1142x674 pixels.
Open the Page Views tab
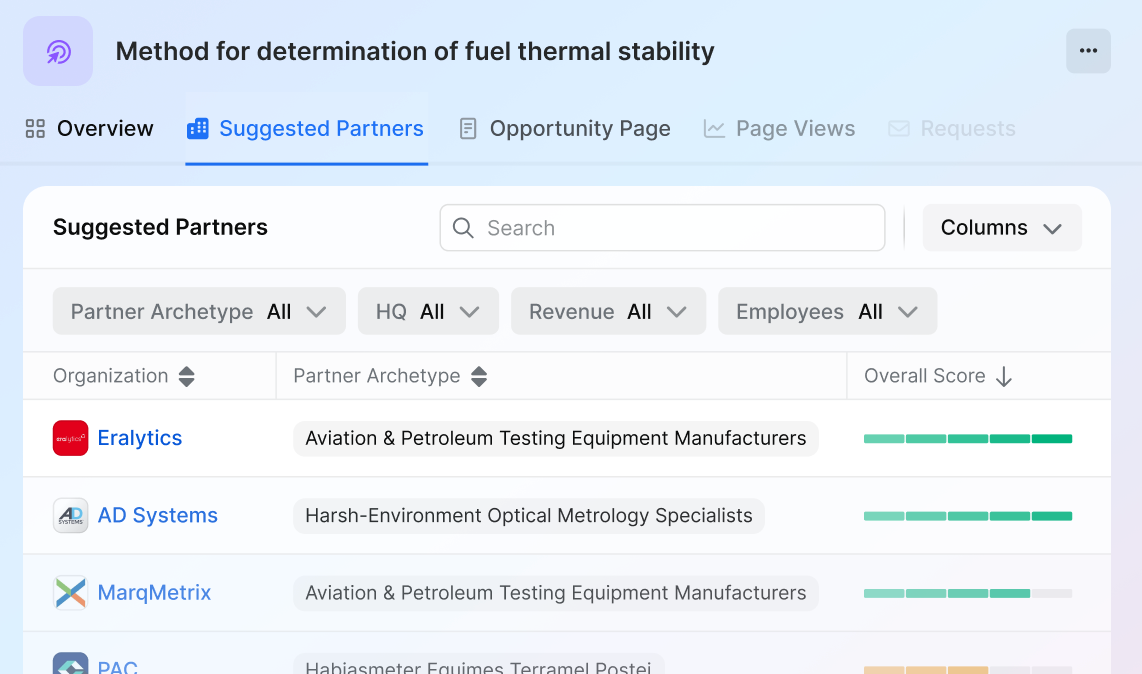[x=779, y=128]
